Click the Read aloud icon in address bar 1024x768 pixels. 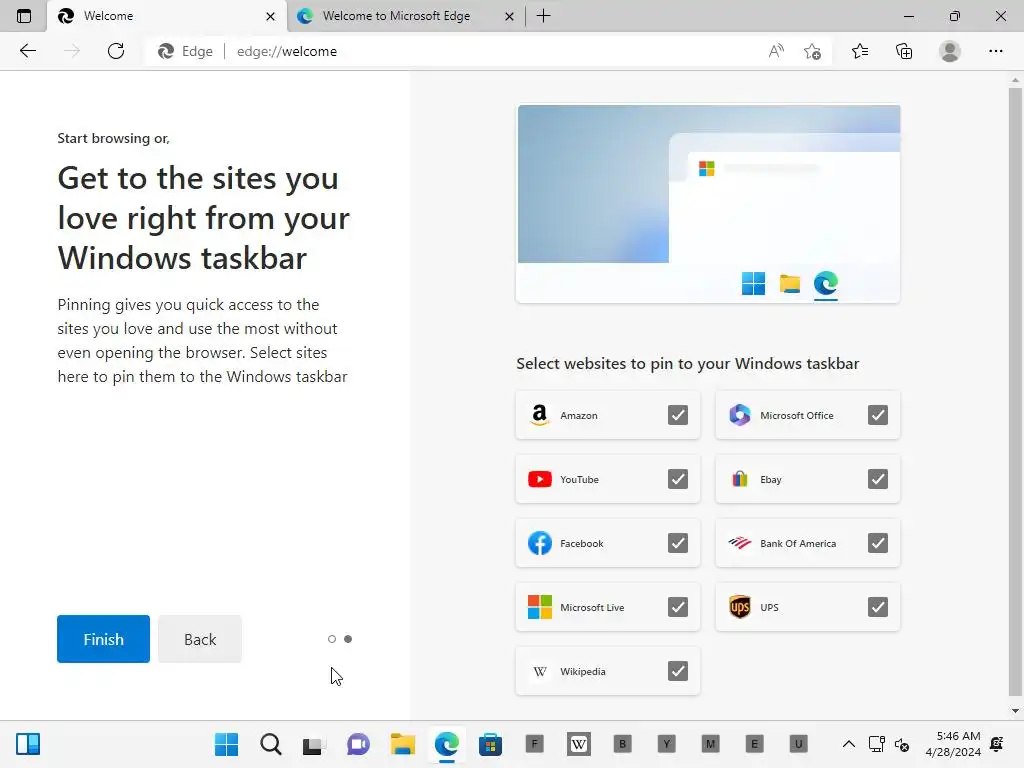tap(776, 51)
